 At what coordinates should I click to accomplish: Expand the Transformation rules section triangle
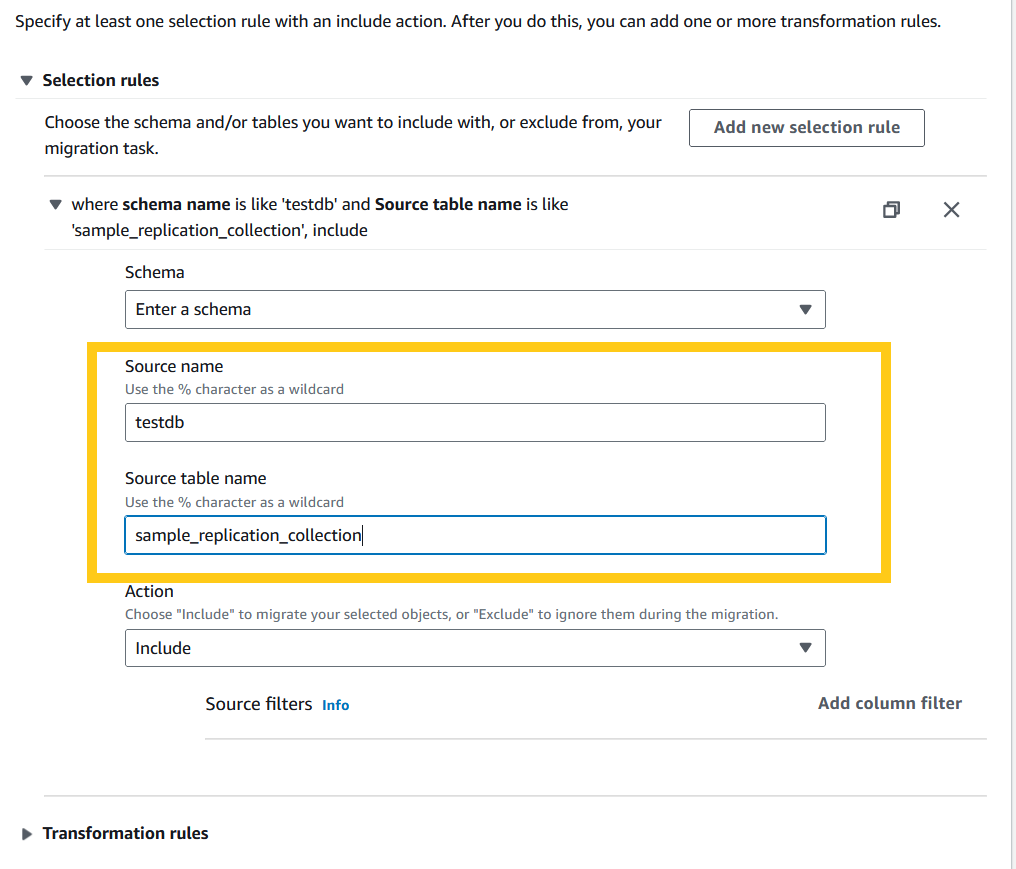pos(27,834)
